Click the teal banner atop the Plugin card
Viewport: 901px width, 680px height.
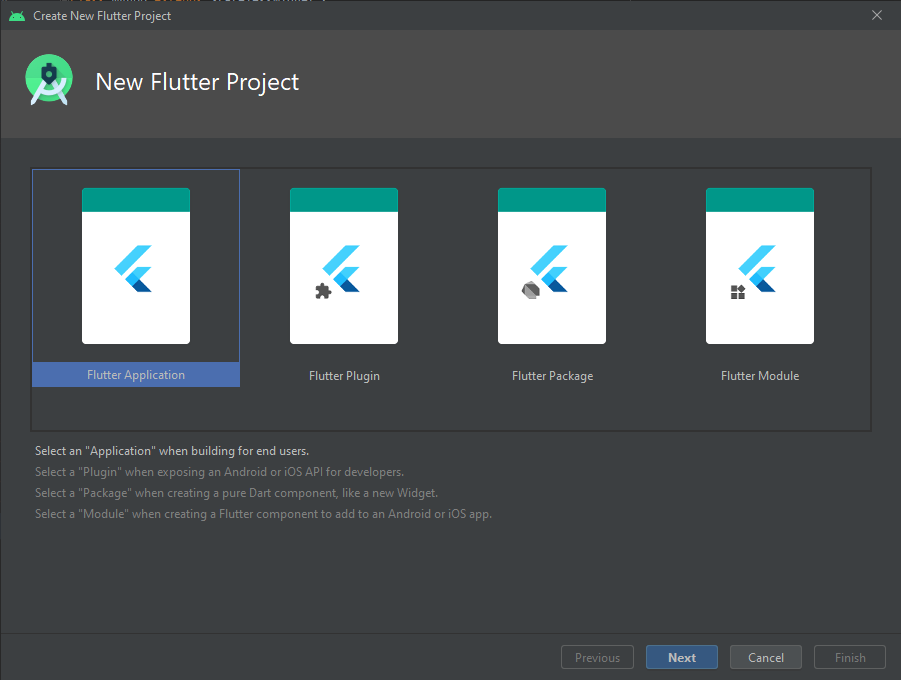344,198
